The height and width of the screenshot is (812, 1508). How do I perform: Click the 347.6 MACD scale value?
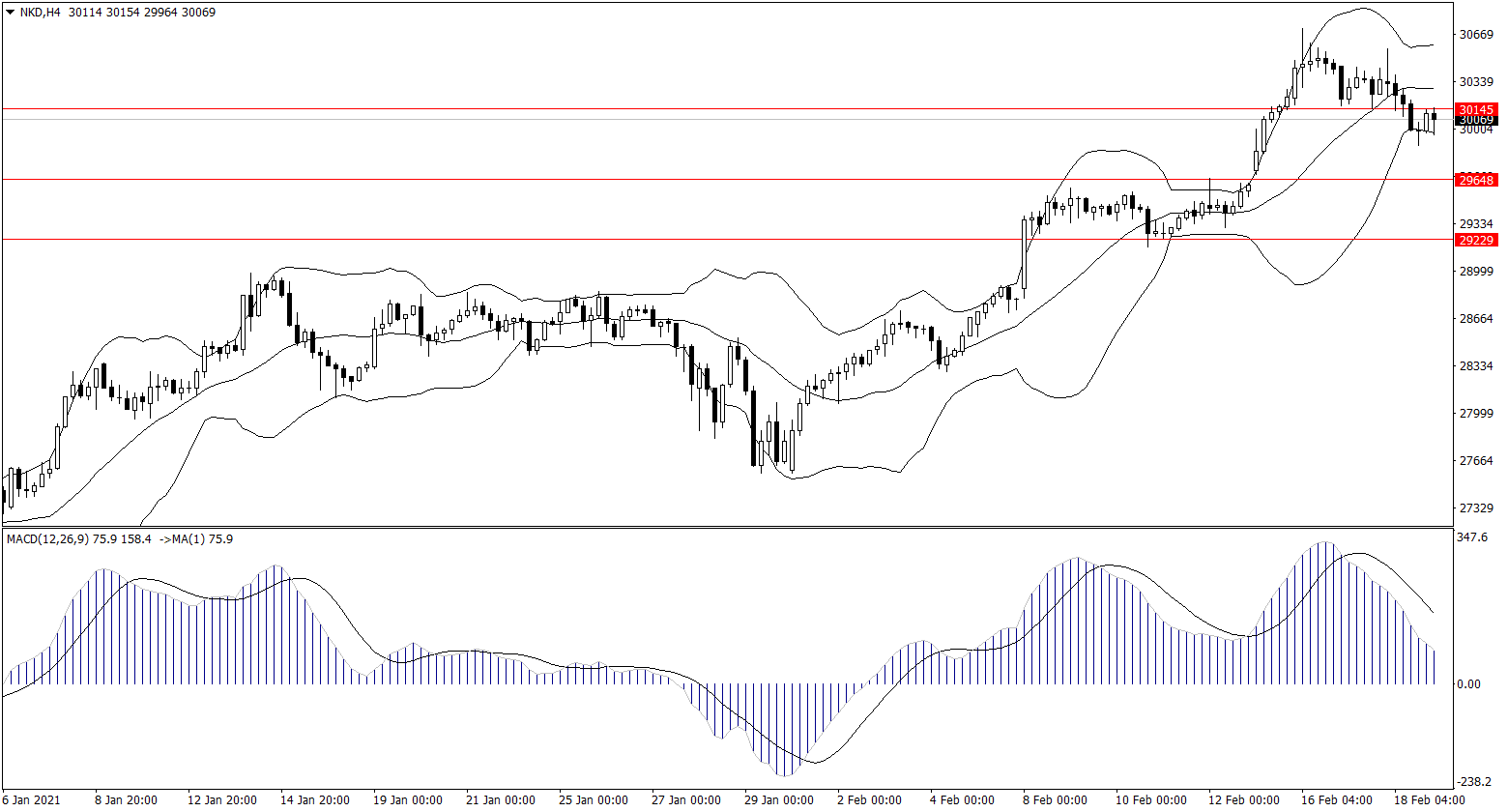point(1474,536)
